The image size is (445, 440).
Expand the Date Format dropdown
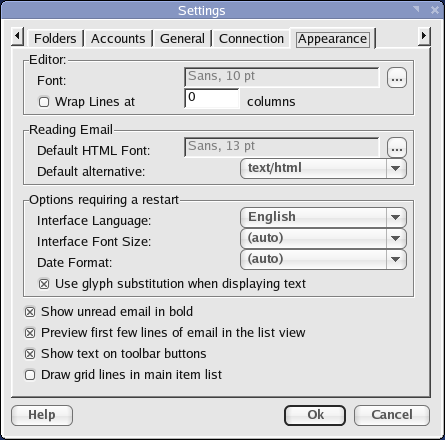tap(323, 259)
